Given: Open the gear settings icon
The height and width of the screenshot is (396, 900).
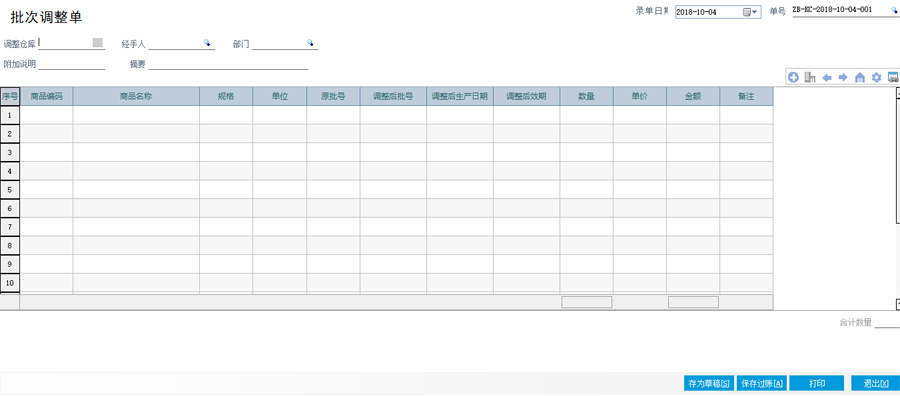Looking at the screenshot, I should coord(876,77).
